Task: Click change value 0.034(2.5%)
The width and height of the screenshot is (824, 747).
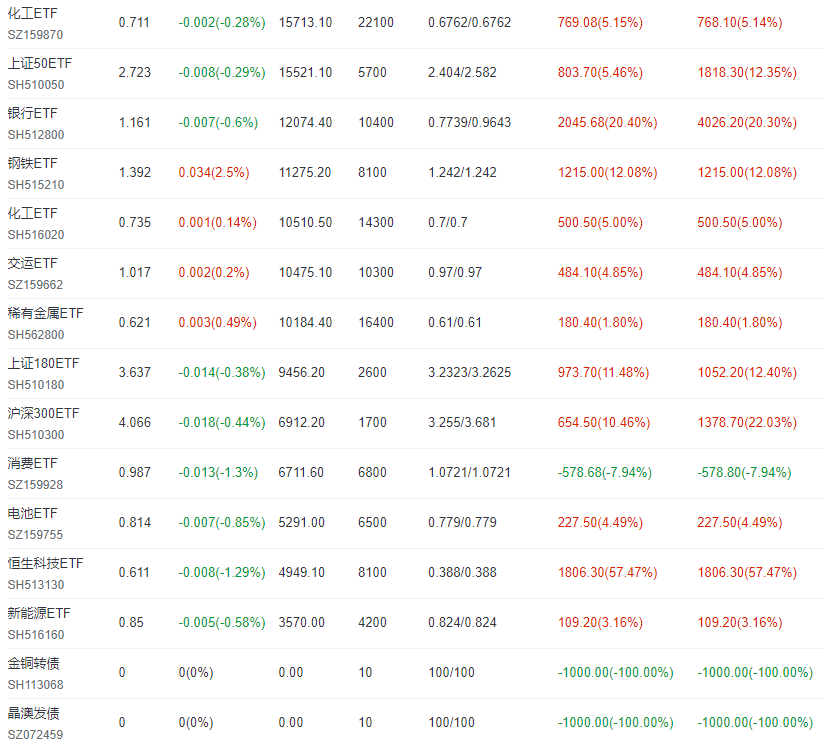Action: coord(214,172)
